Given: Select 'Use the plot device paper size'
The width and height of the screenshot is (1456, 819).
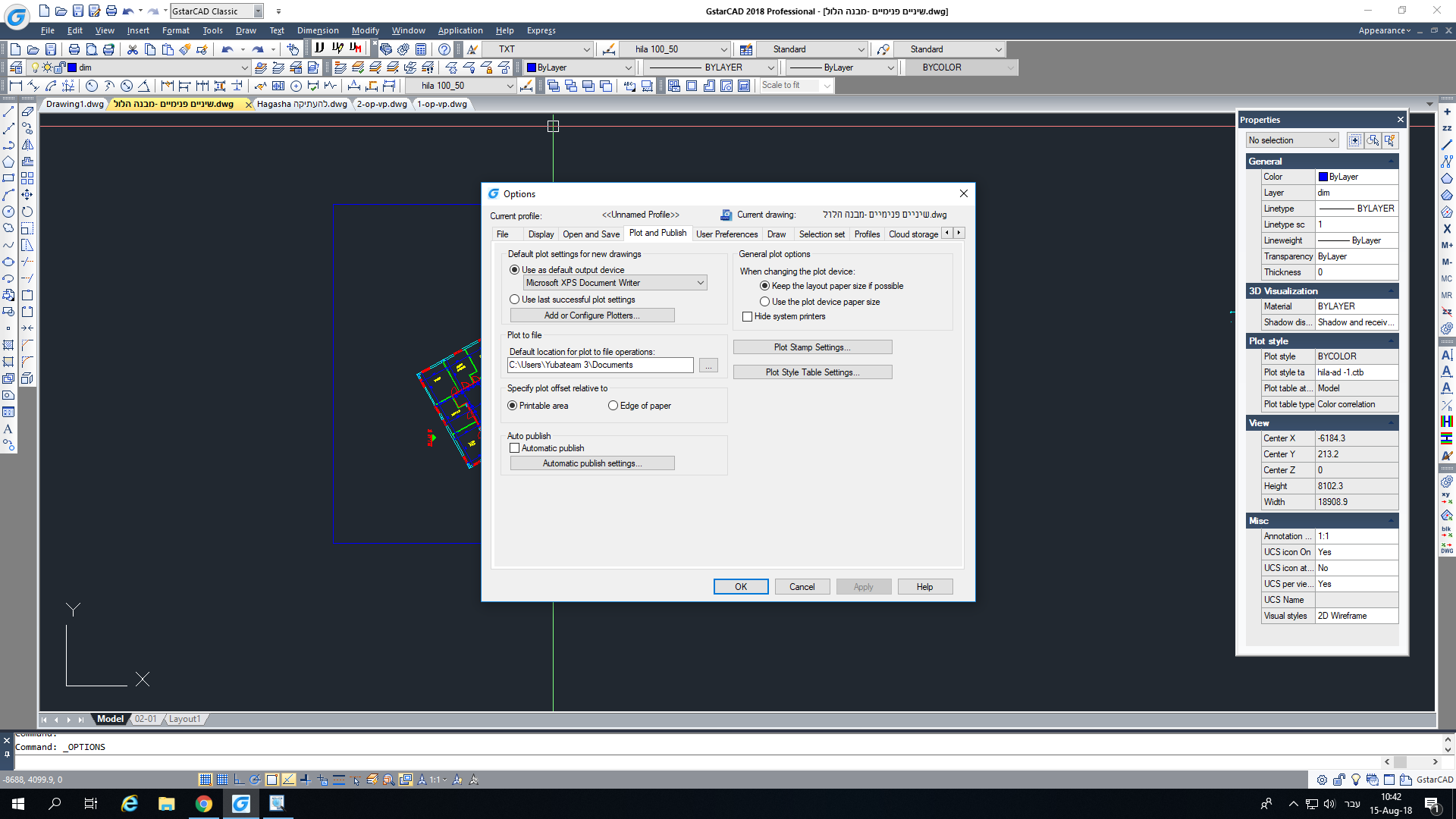Looking at the screenshot, I should (x=765, y=302).
